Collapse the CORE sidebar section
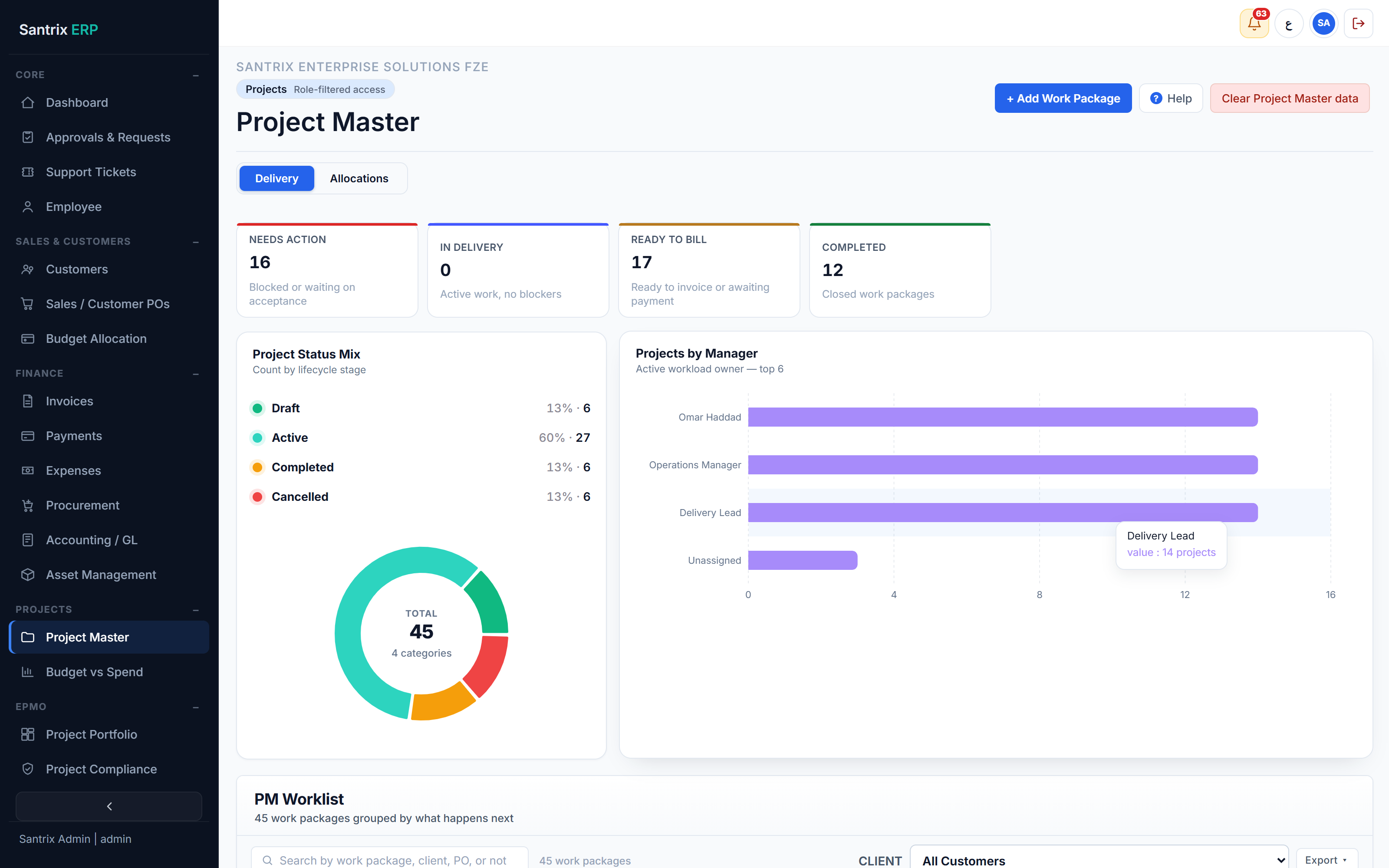Viewport: 1389px width, 868px height. tap(196, 75)
